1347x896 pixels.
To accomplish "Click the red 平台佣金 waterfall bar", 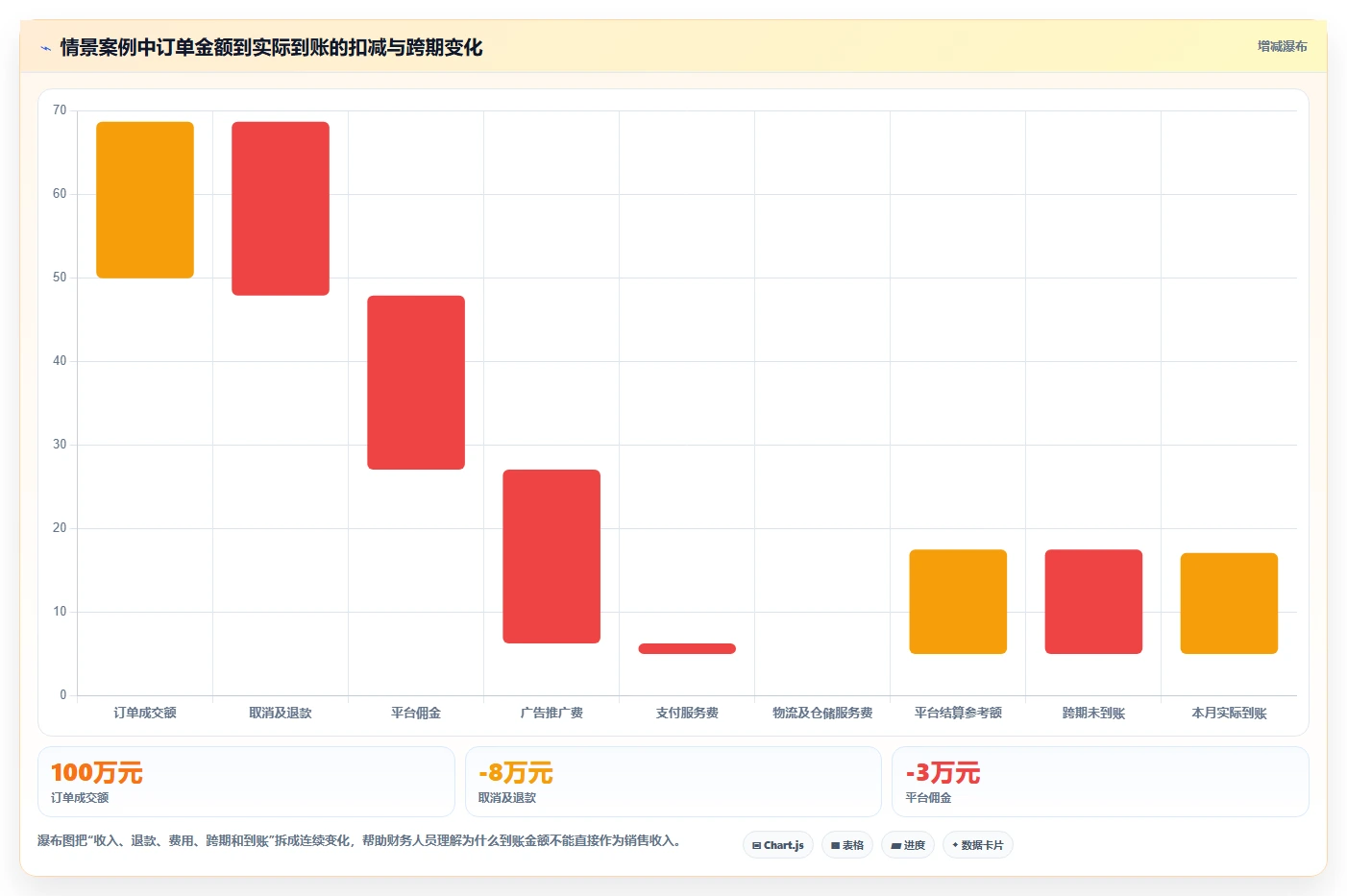I will point(416,382).
